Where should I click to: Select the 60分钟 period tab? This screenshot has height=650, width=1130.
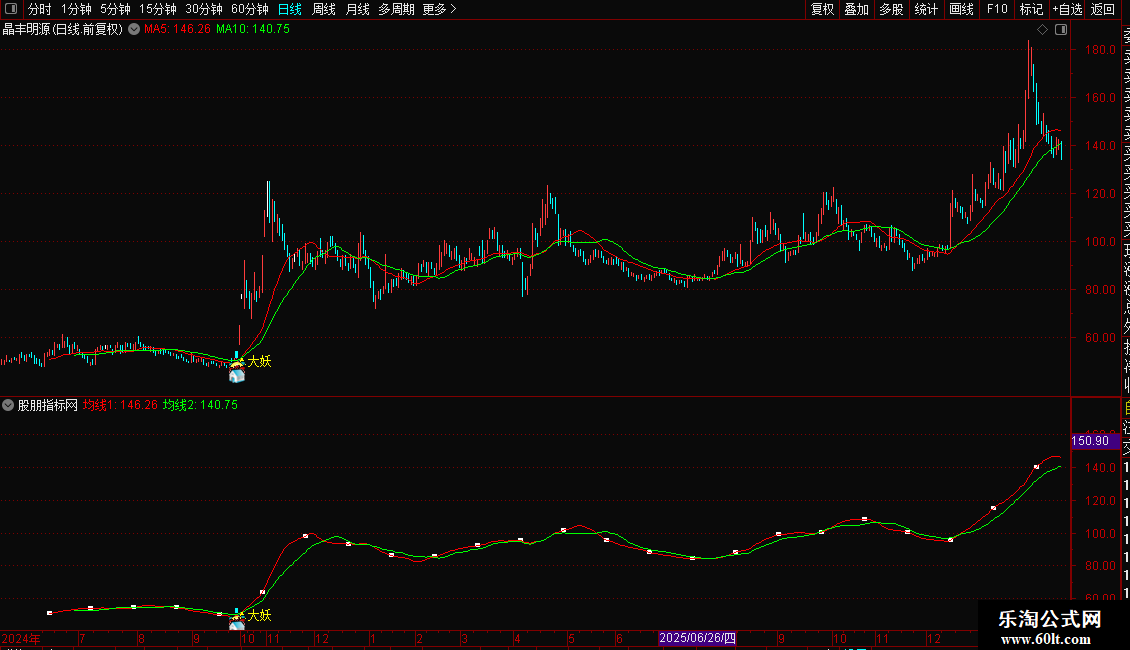(x=250, y=9)
